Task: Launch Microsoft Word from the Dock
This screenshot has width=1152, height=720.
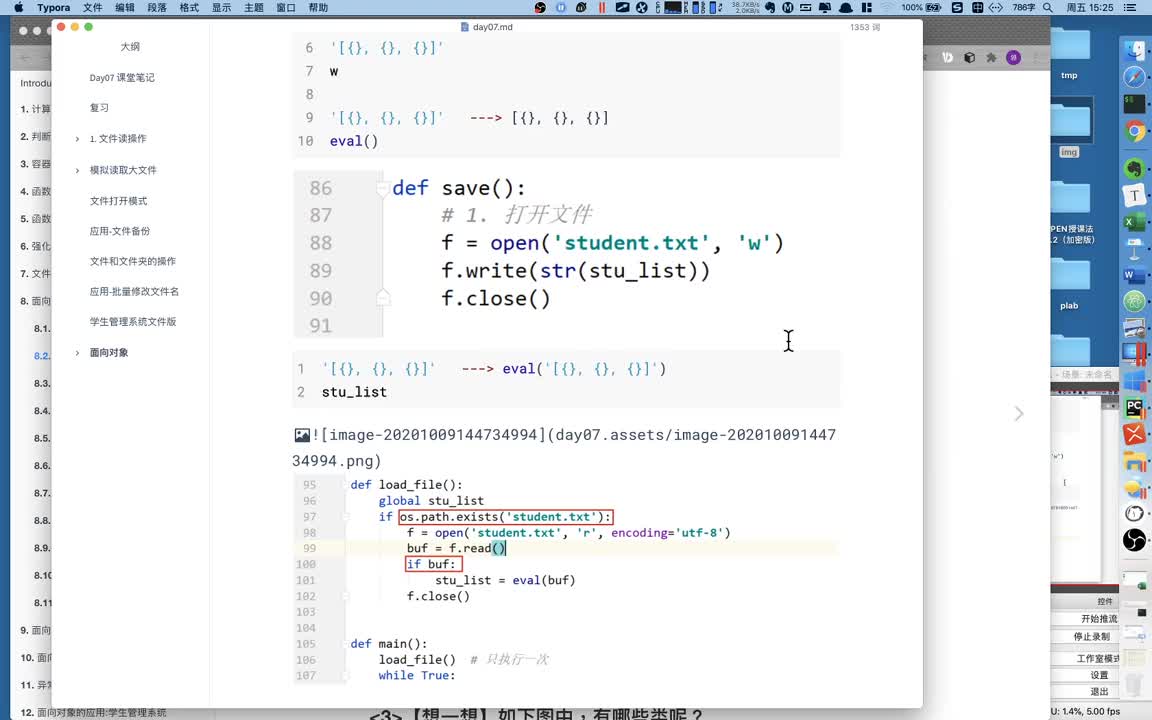Action: [1132, 276]
